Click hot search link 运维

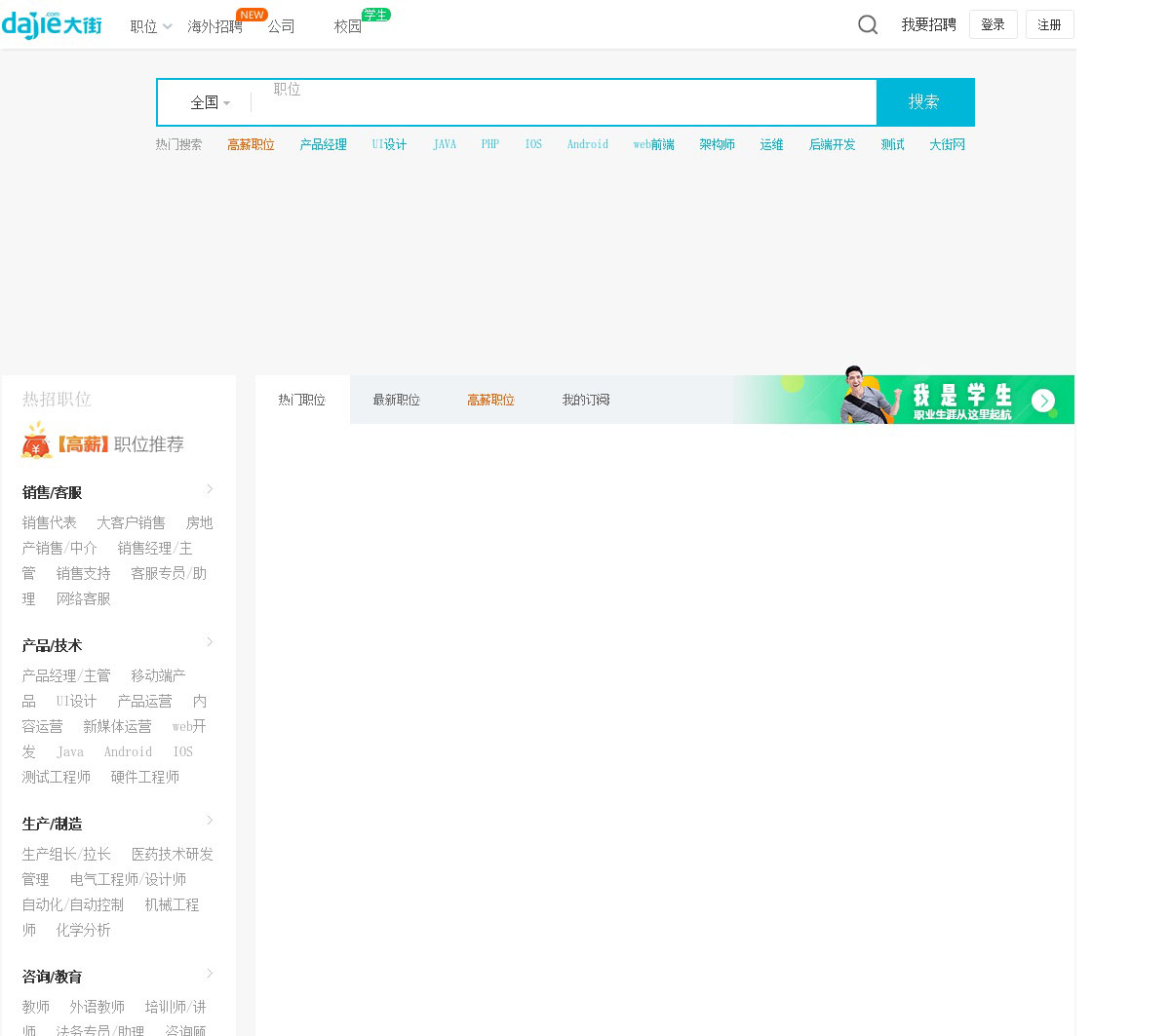tap(771, 144)
